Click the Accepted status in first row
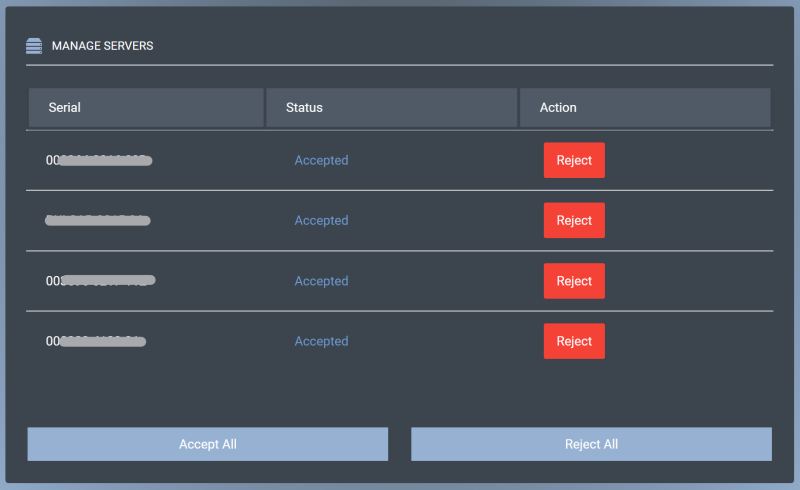800x490 pixels. click(321, 160)
